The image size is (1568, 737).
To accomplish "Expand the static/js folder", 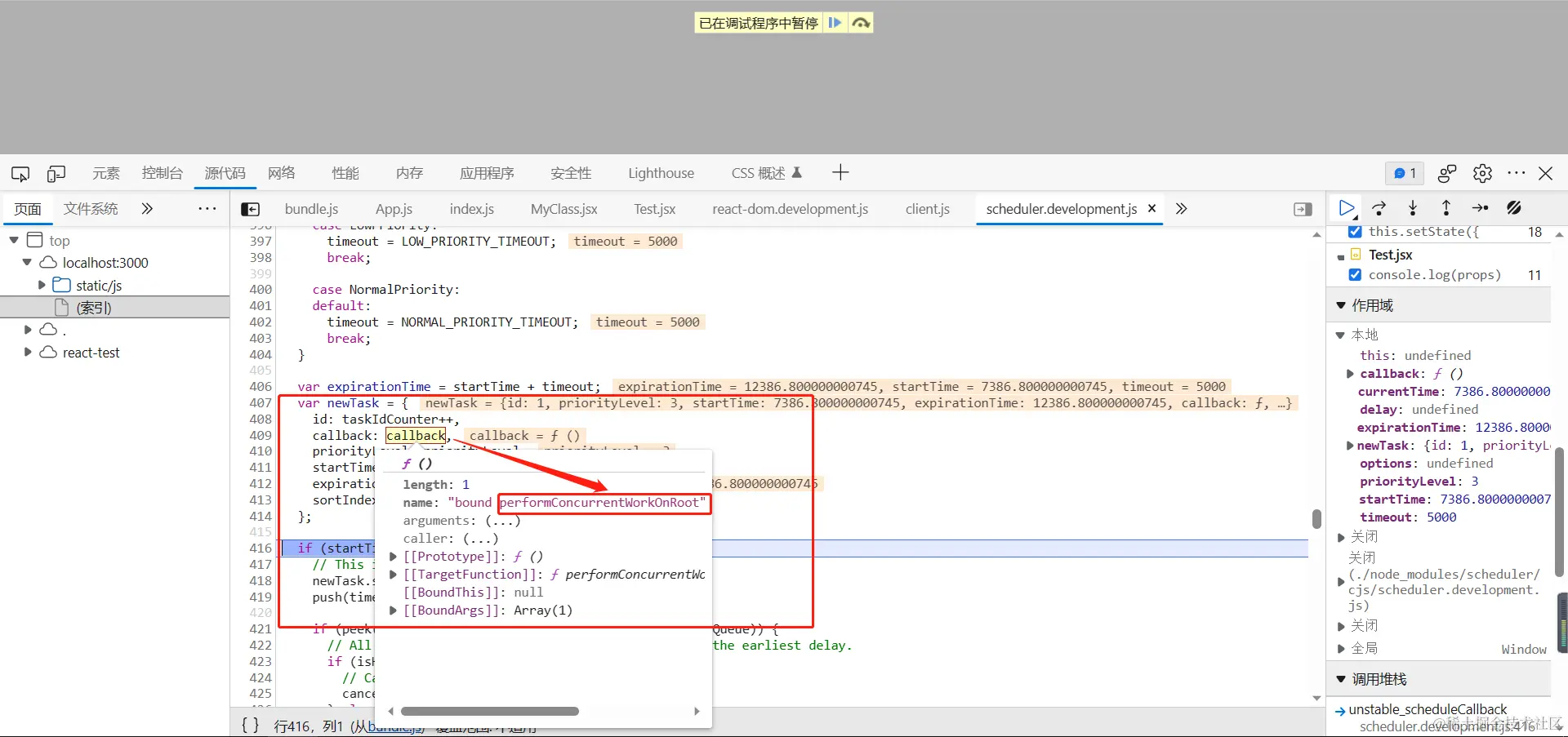I will click(x=42, y=285).
